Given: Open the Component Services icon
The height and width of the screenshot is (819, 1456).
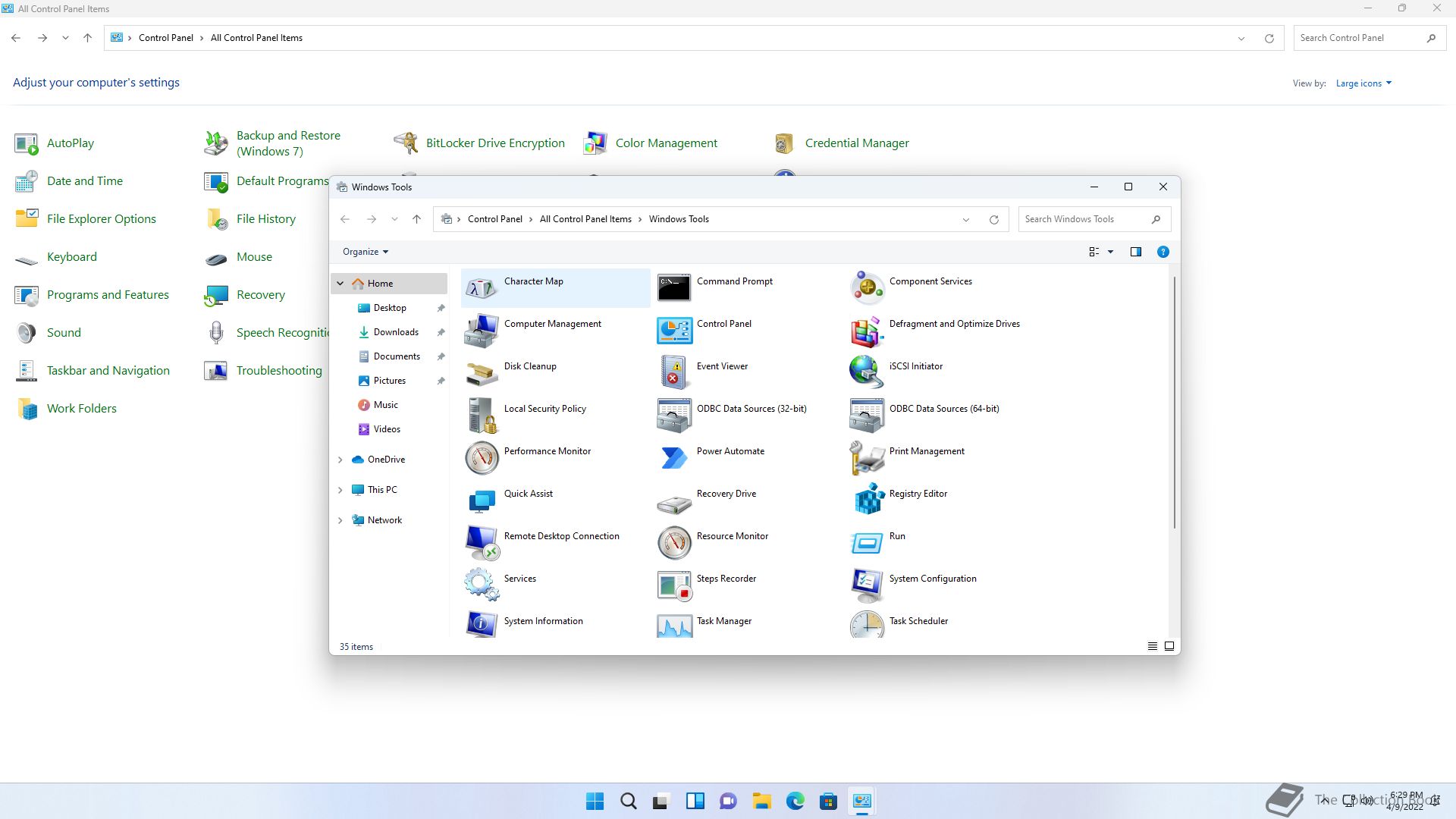Looking at the screenshot, I should tap(867, 288).
